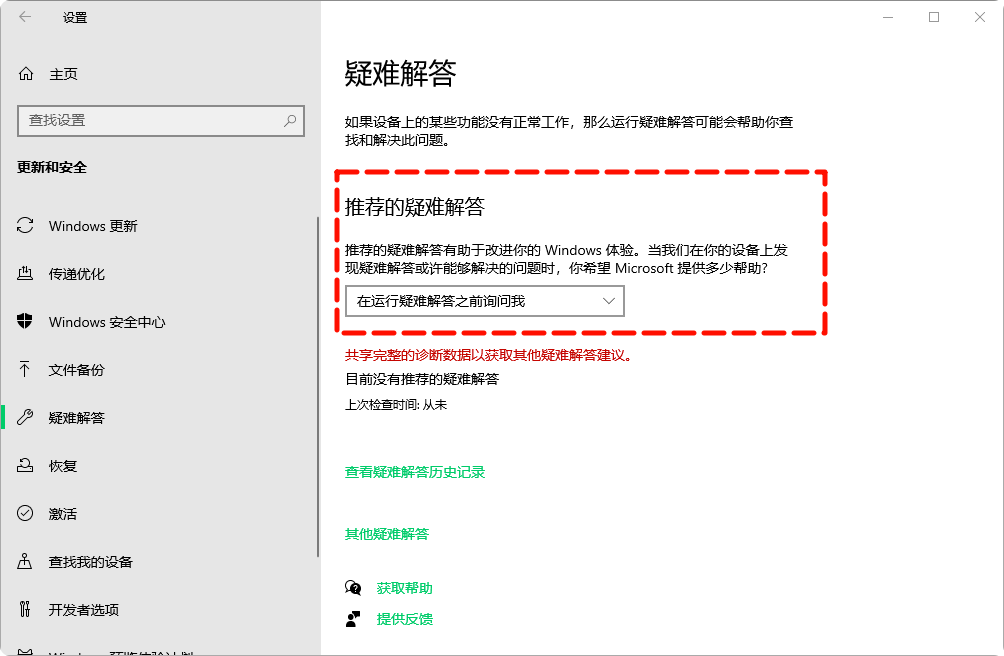The image size is (1004, 656).
Task: Click the 开发者选项 icon
Action: point(26,610)
